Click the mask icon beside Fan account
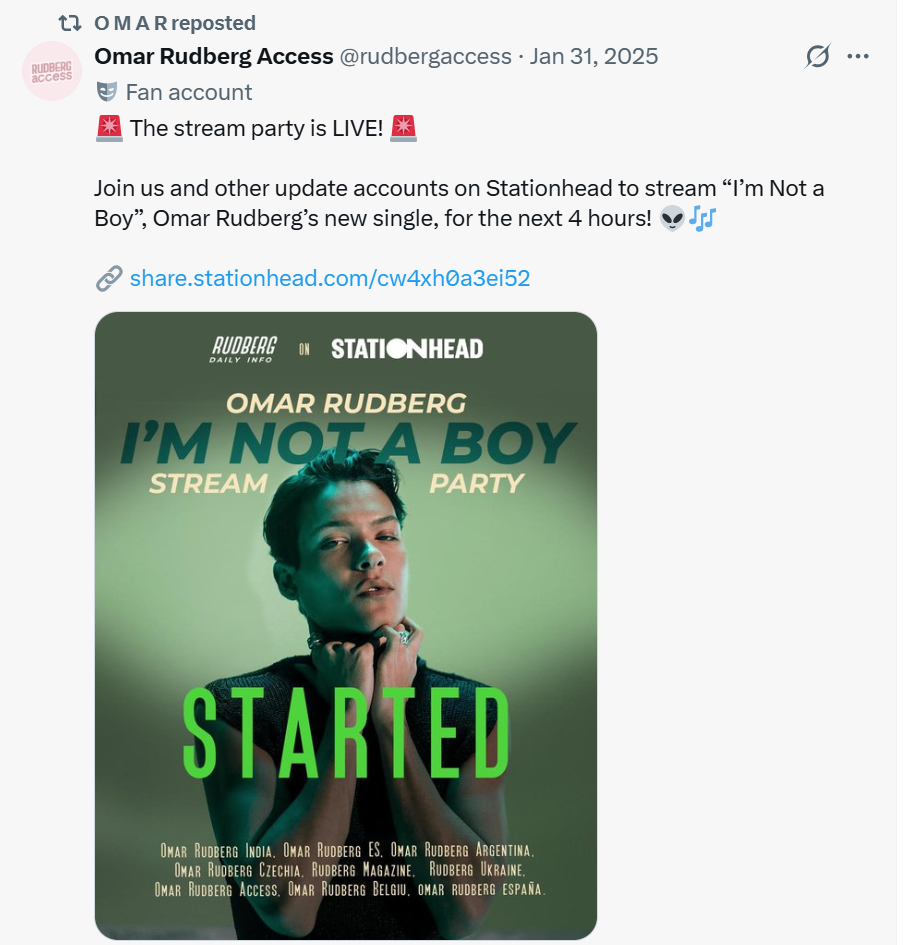This screenshot has width=903, height=945. tap(106, 93)
